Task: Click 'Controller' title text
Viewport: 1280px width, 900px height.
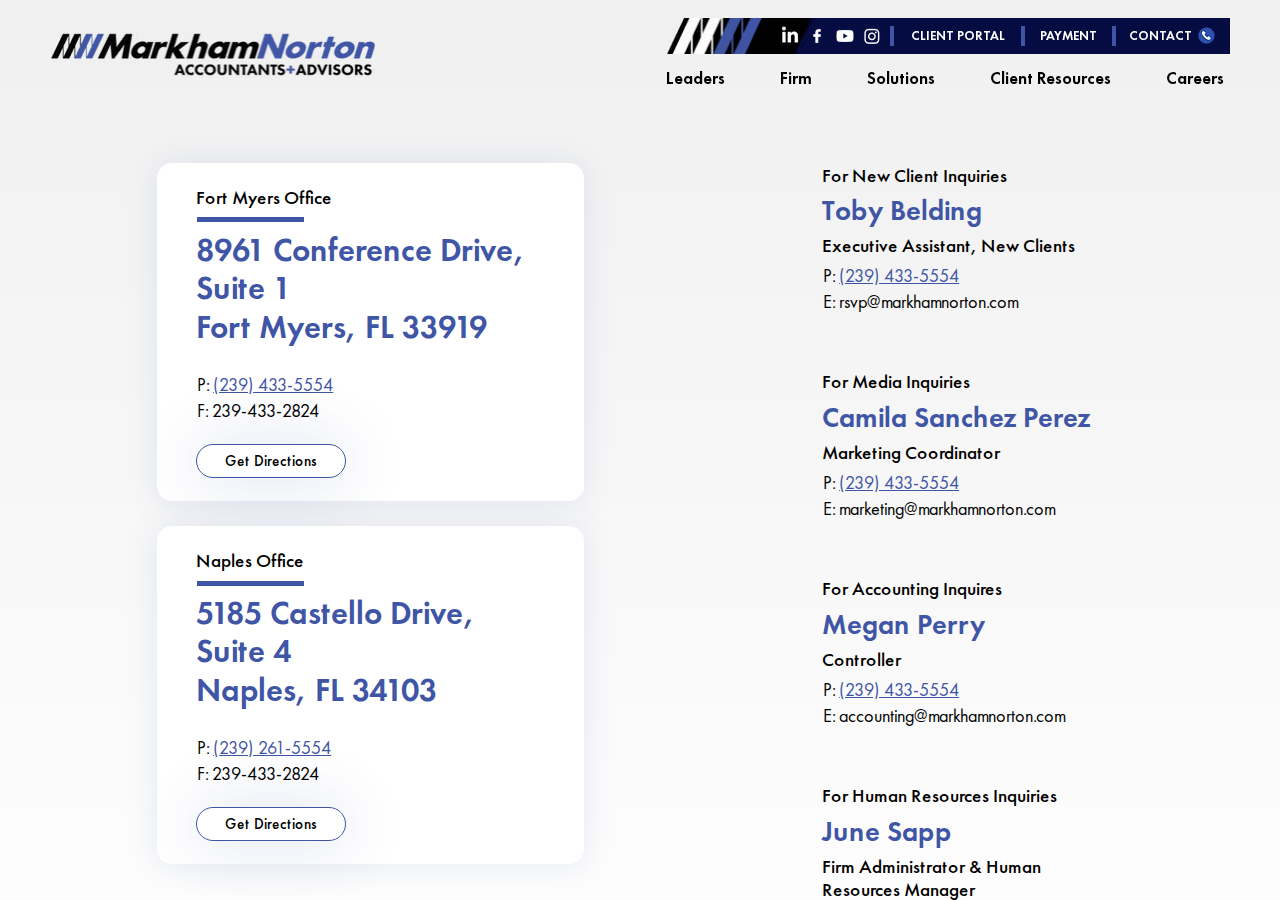Action: click(862, 660)
